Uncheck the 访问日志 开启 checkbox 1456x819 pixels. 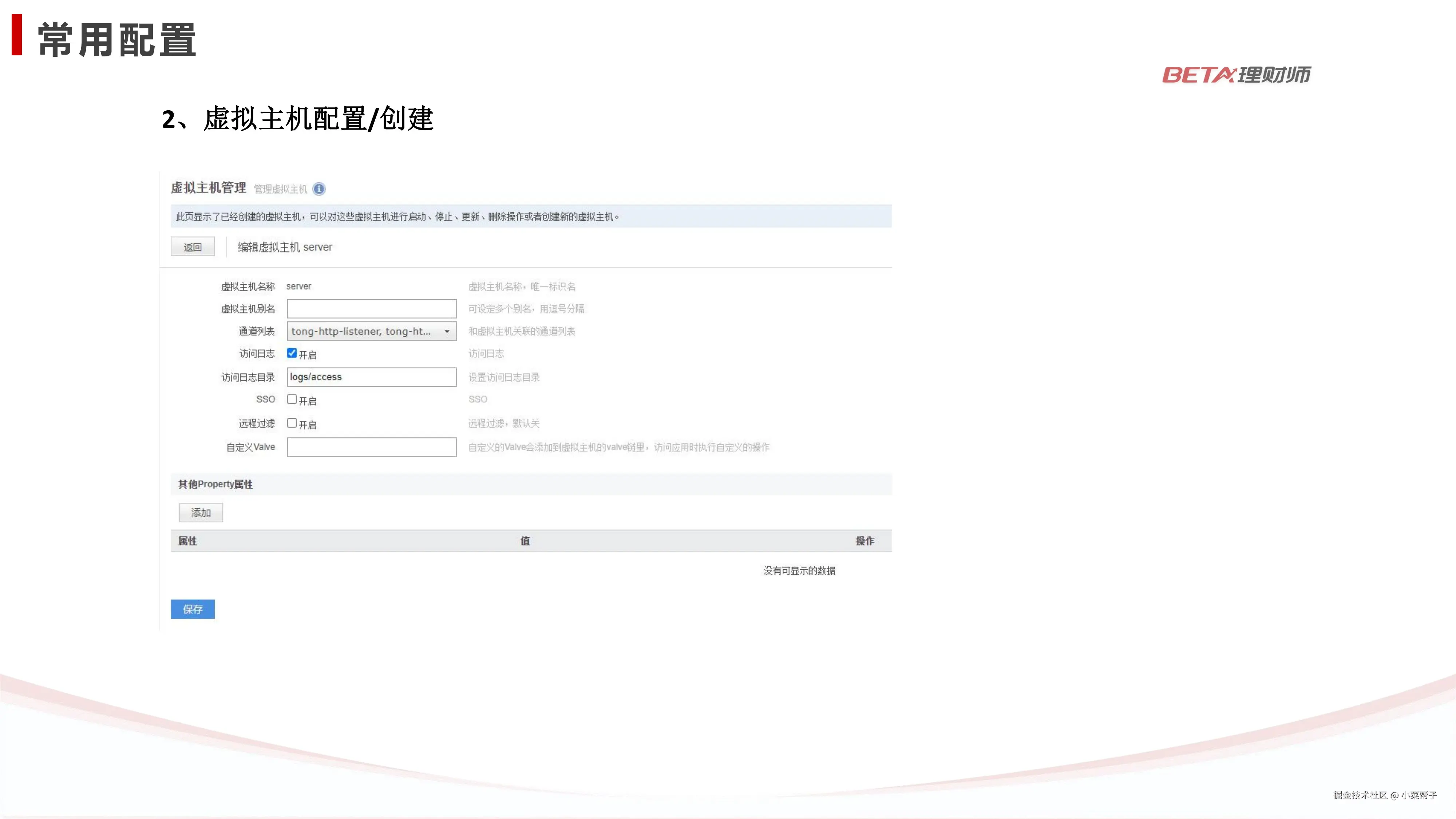[292, 353]
